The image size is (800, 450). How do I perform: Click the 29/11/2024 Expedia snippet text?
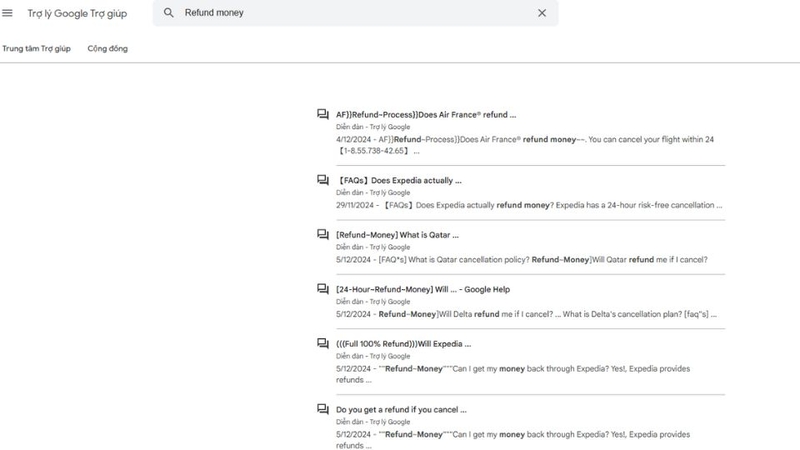[x=529, y=205]
